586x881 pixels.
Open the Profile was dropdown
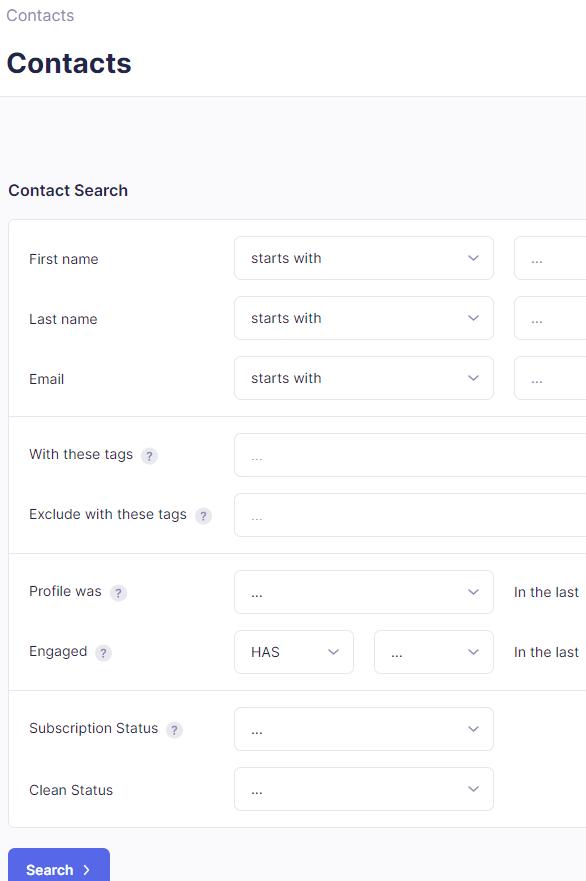tap(363, 592)
